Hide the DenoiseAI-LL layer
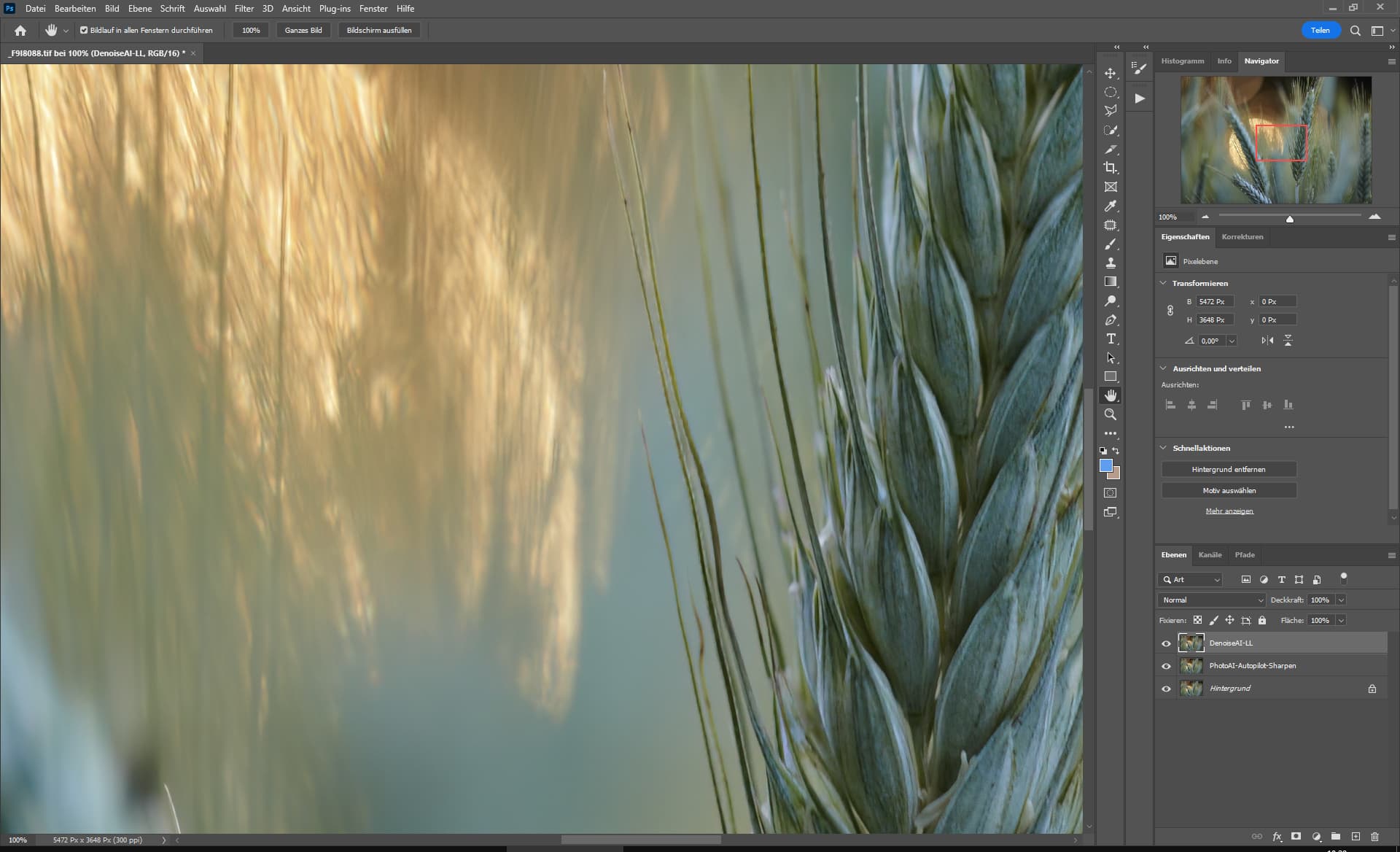Viewport: 1400px width, 852px height. click(1166, 643)
